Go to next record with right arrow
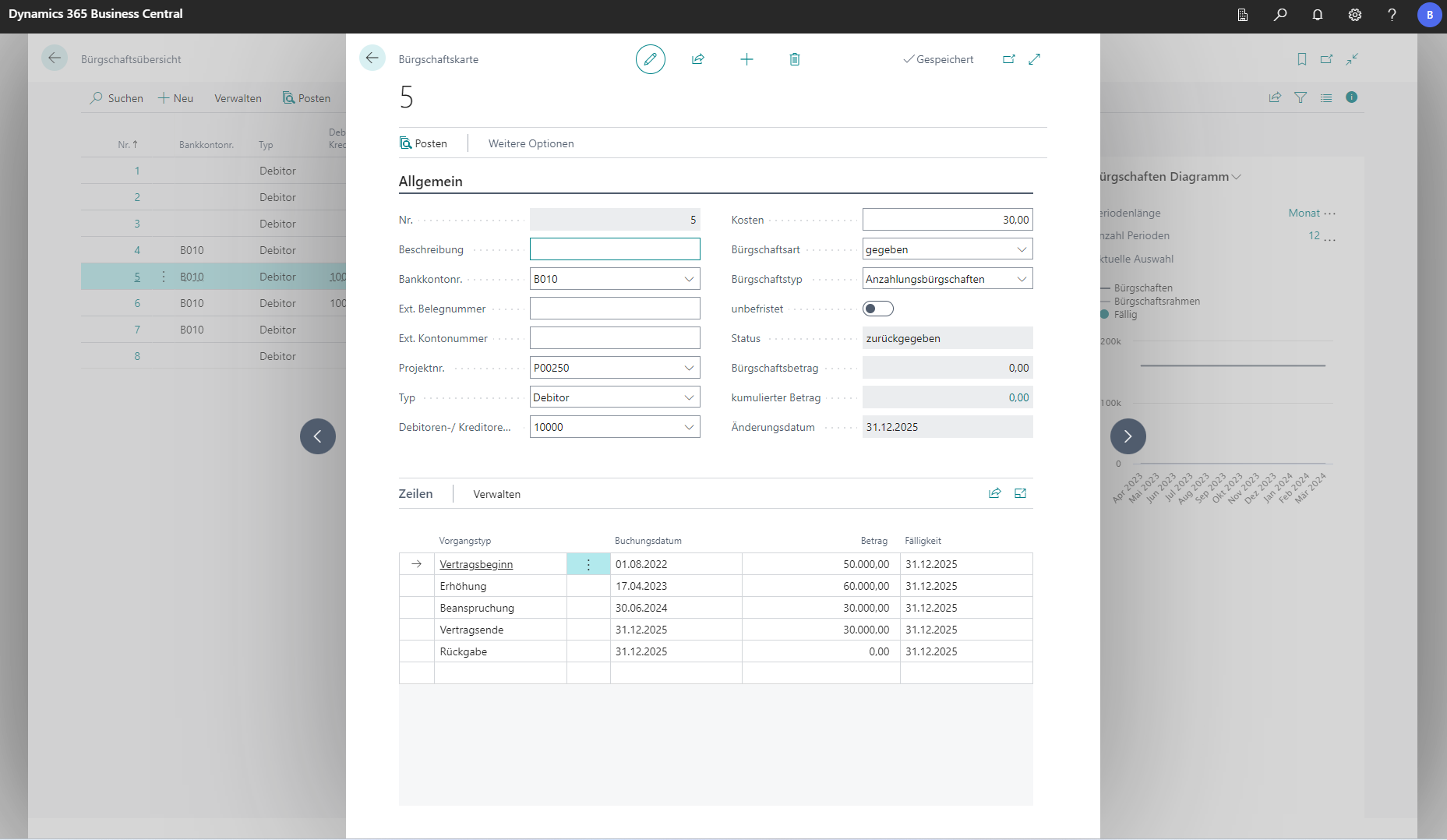Image resolution: width=1447 pixels, height=840 pixels. [x=1128, y=436]
